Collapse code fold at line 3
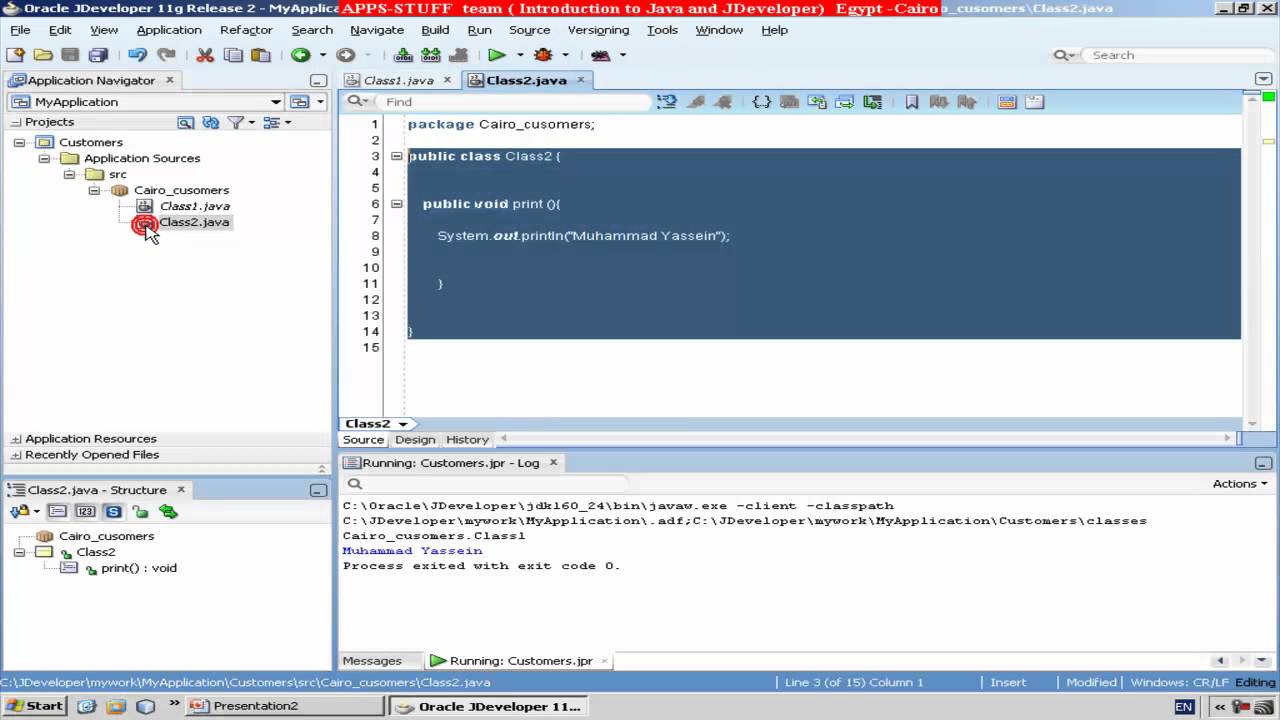Viewport: 1280px width, 720px height. click(396, 156)
